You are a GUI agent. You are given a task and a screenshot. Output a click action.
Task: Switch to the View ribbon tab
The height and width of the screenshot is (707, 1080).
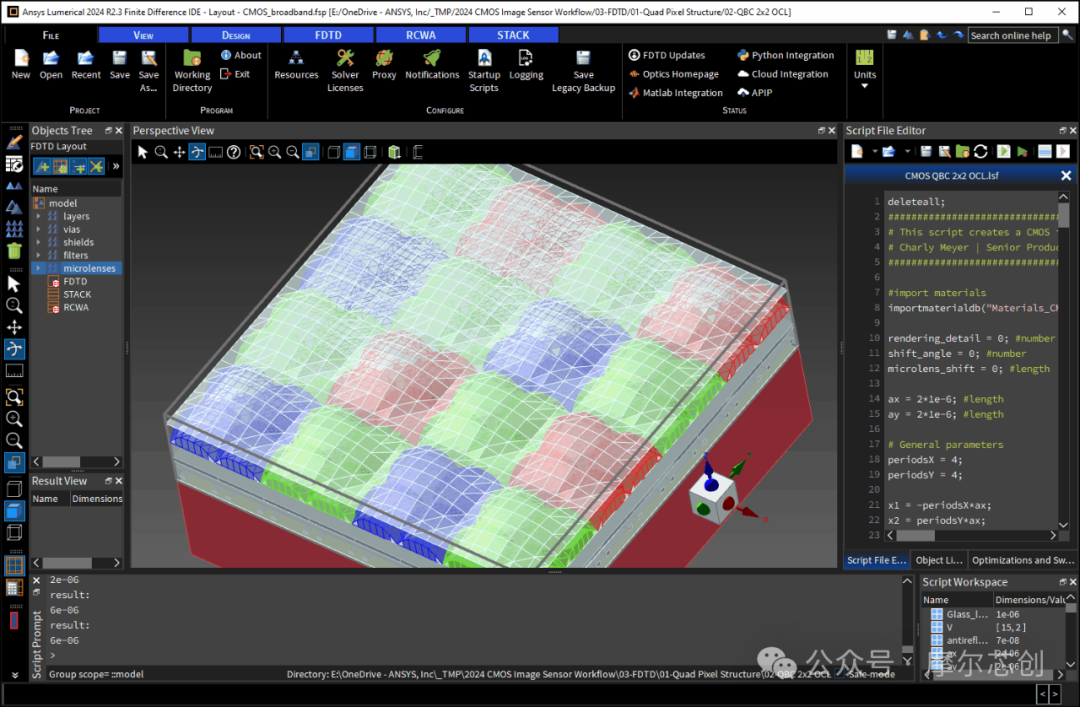click(143, 35)
